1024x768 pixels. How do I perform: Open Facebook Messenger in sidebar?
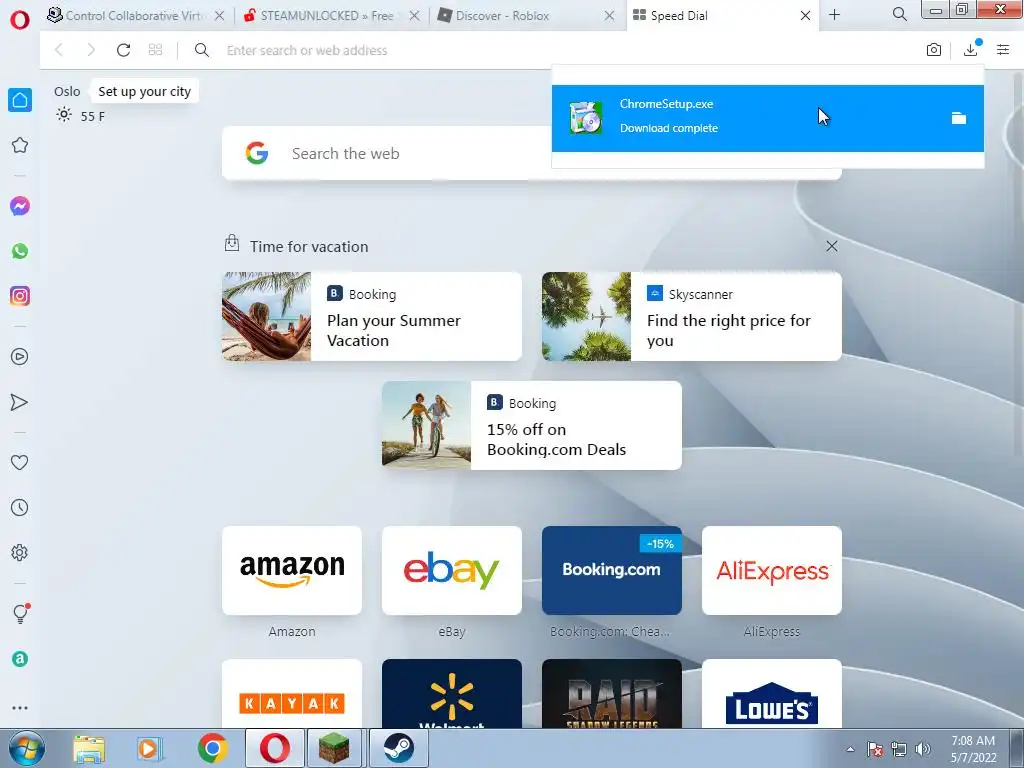(20, 206)
